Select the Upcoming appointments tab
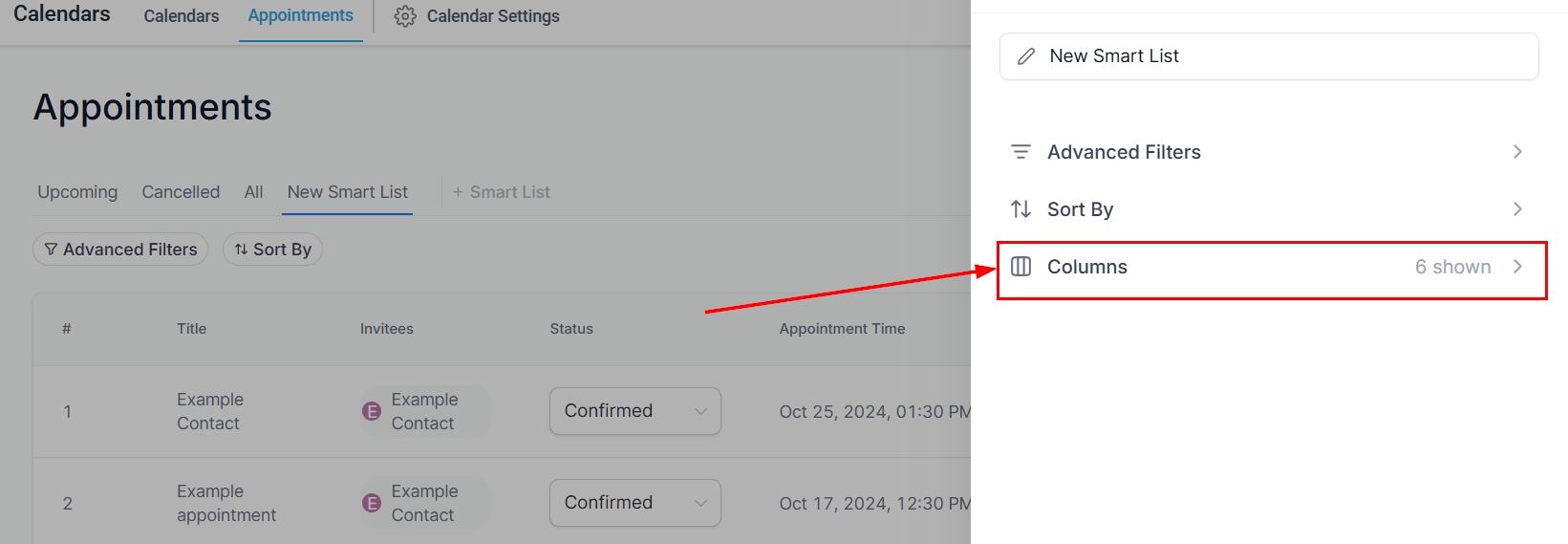Screen dimensions: 1568x544 (77, 192)
